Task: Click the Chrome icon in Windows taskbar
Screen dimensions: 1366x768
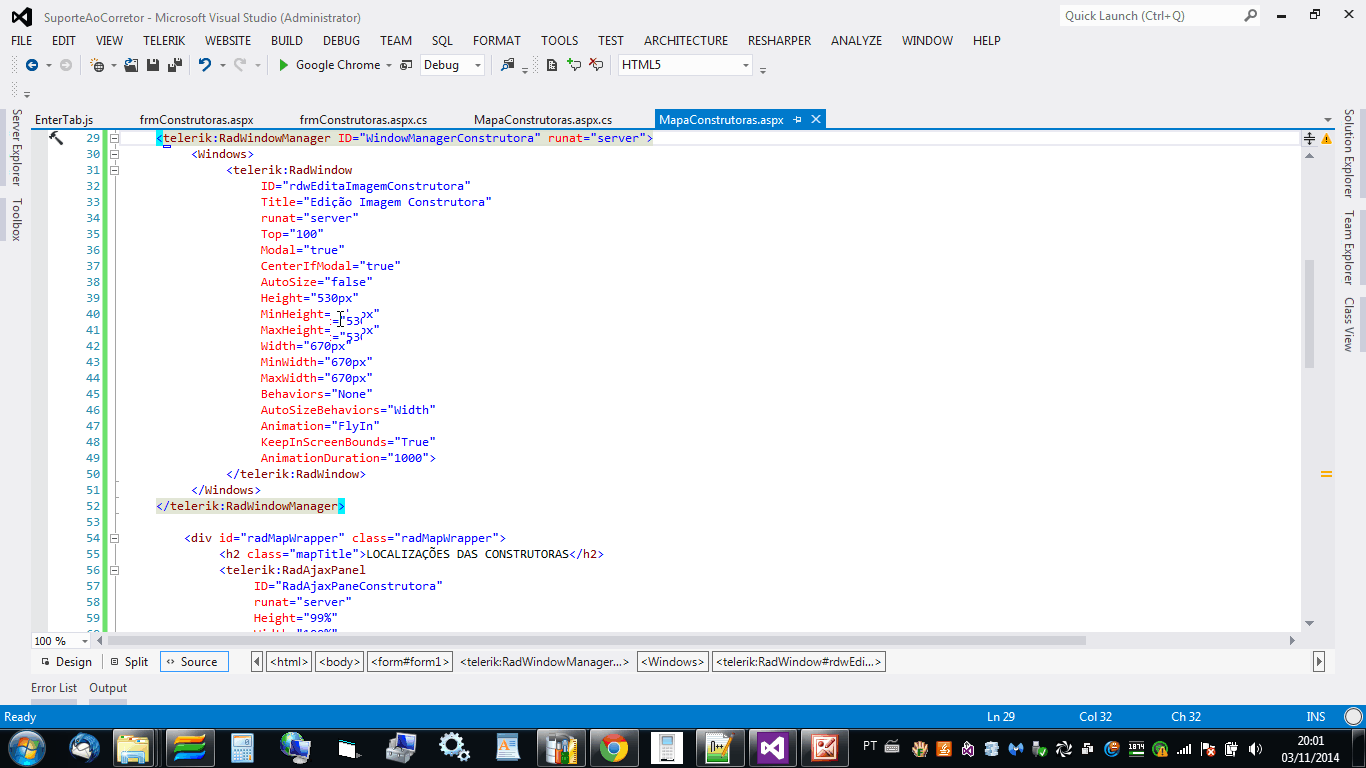Action: (x=613, y=747)
